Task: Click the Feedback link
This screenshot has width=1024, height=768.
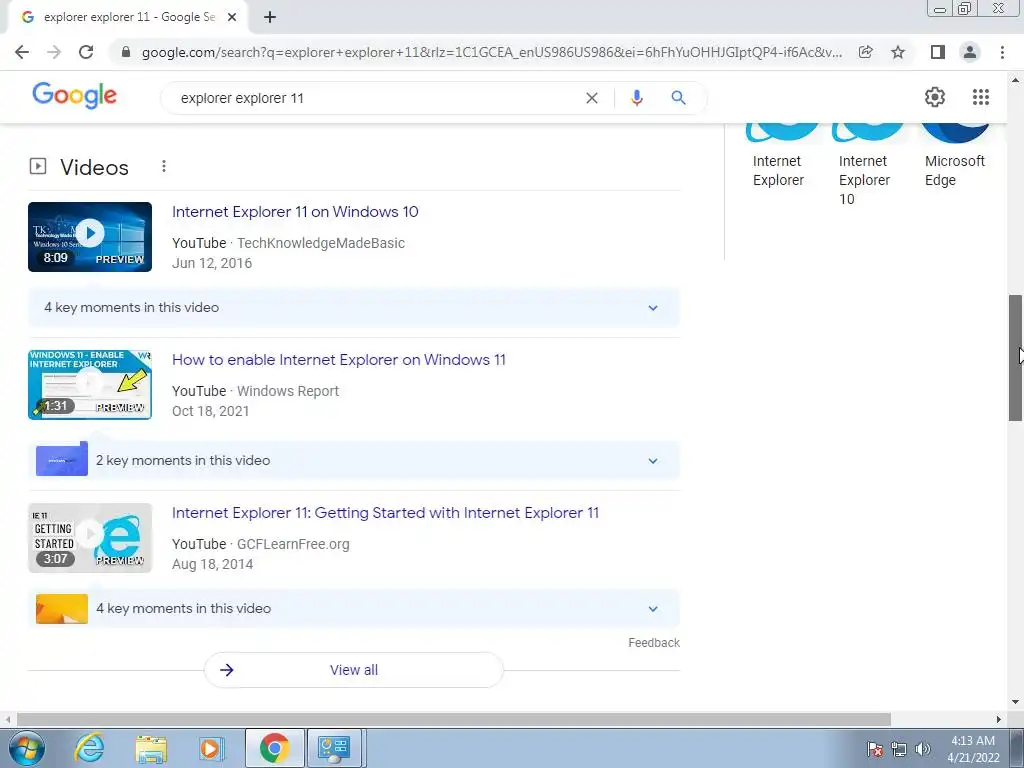Action: (x=654, y=643)
